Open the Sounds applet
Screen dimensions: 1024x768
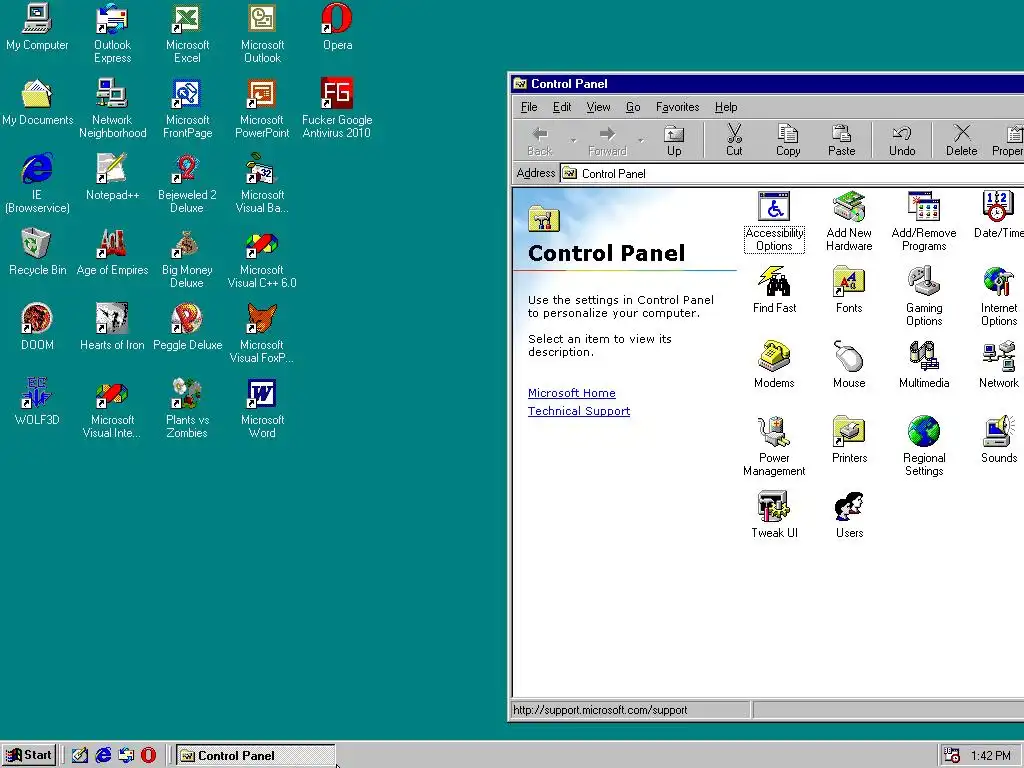999,440
